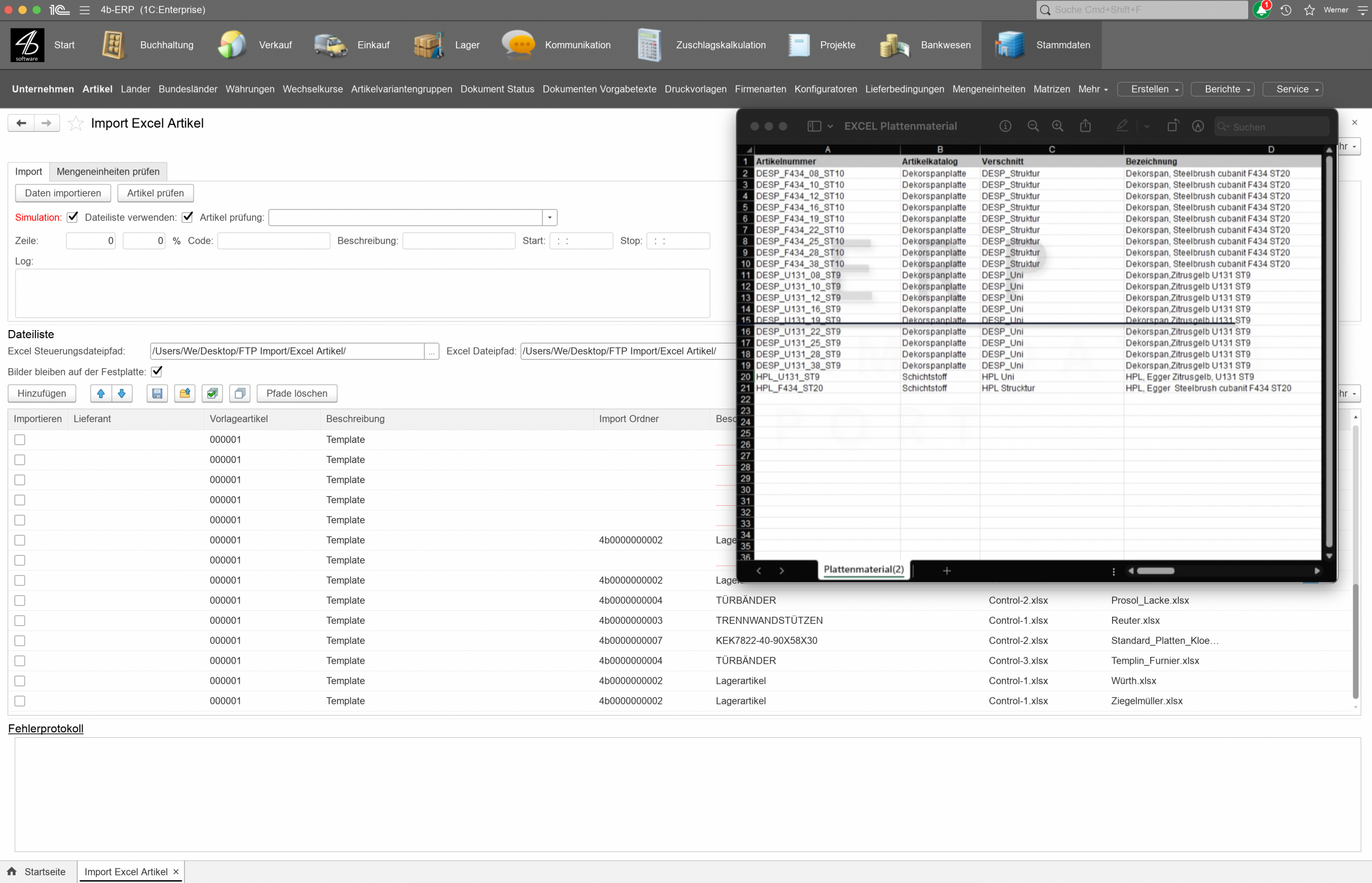Click the Daten importieren button
The image size is (1372, 883).
point(63,193)
